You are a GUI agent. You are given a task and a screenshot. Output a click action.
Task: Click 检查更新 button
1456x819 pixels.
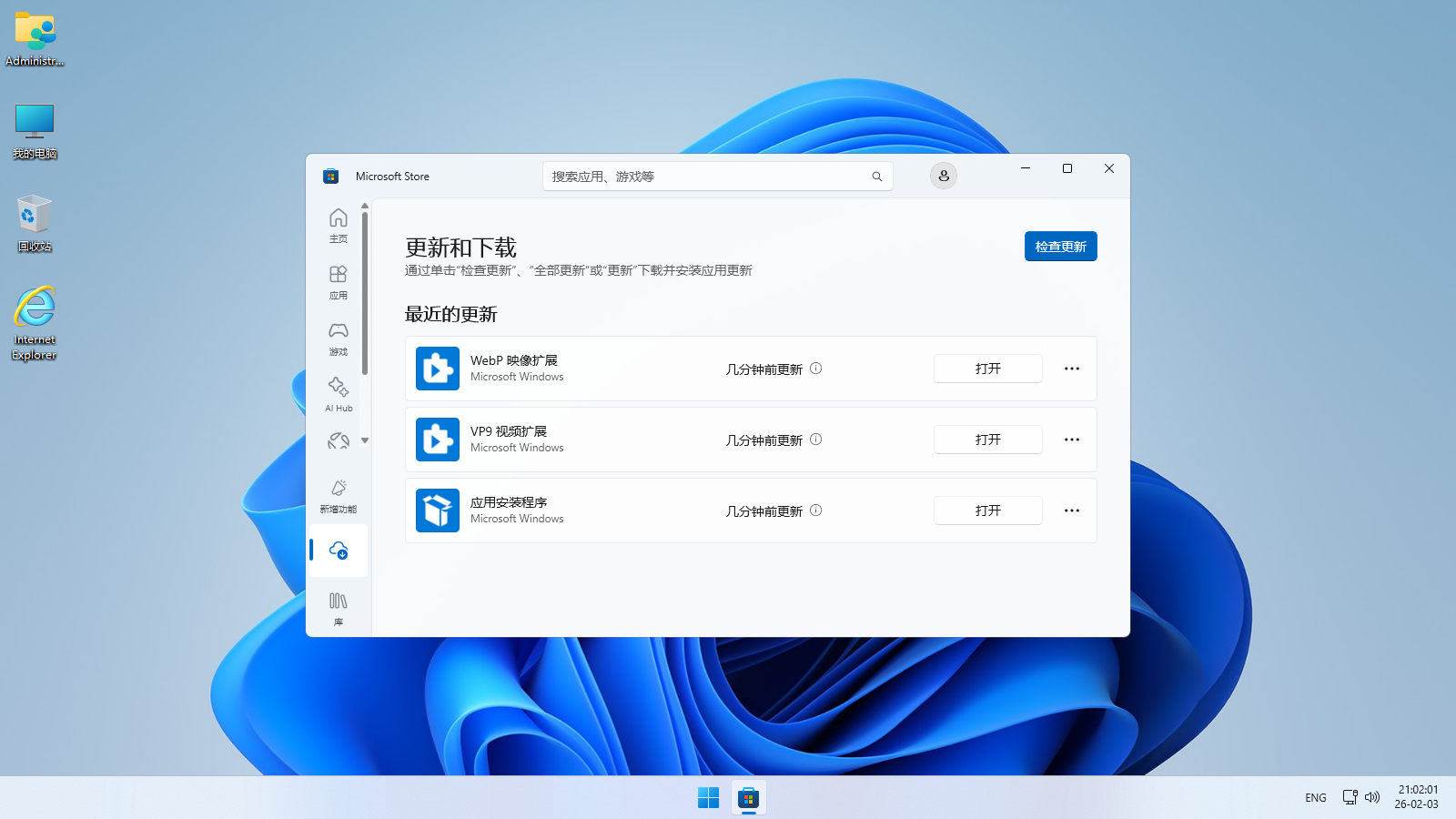1061,247
